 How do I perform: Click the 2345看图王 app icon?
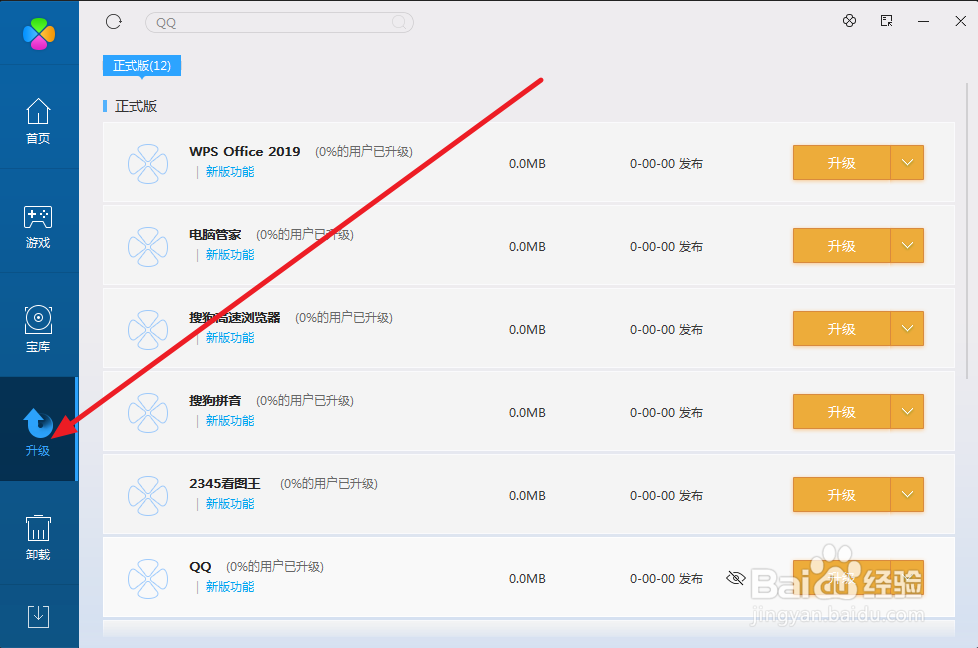[148, 495]
